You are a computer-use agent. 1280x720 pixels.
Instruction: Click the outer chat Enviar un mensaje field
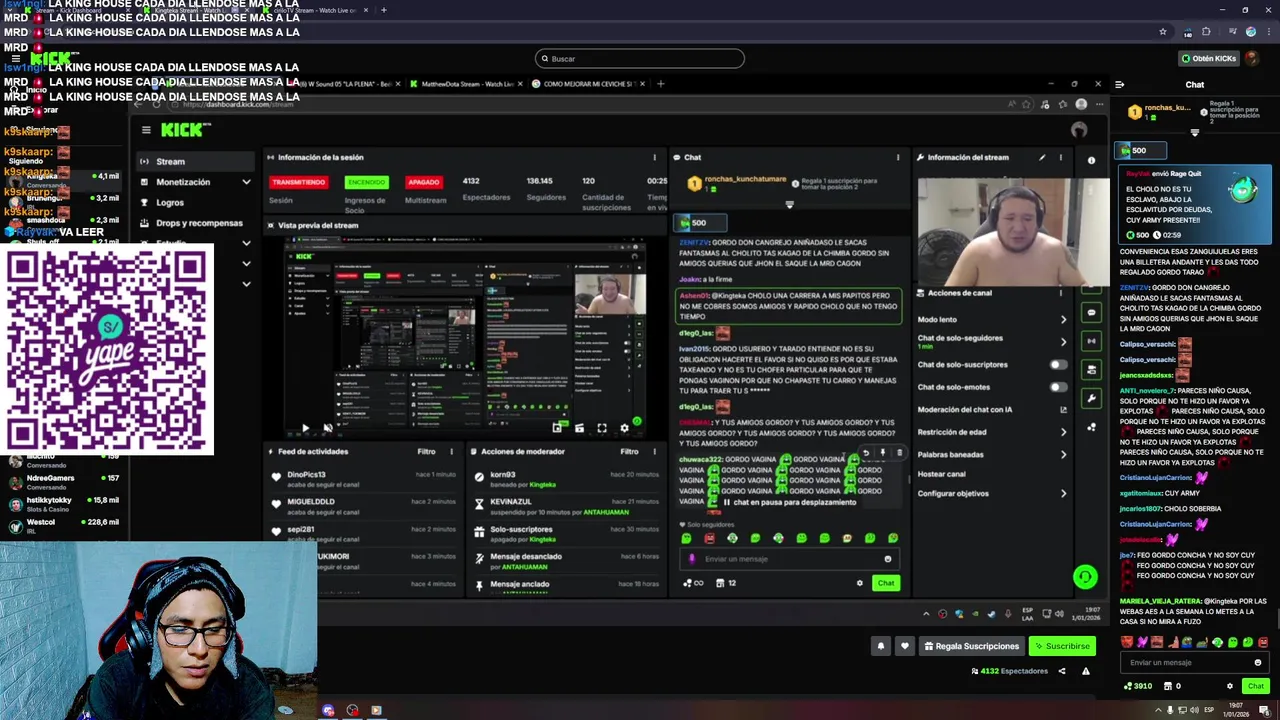1195,662
